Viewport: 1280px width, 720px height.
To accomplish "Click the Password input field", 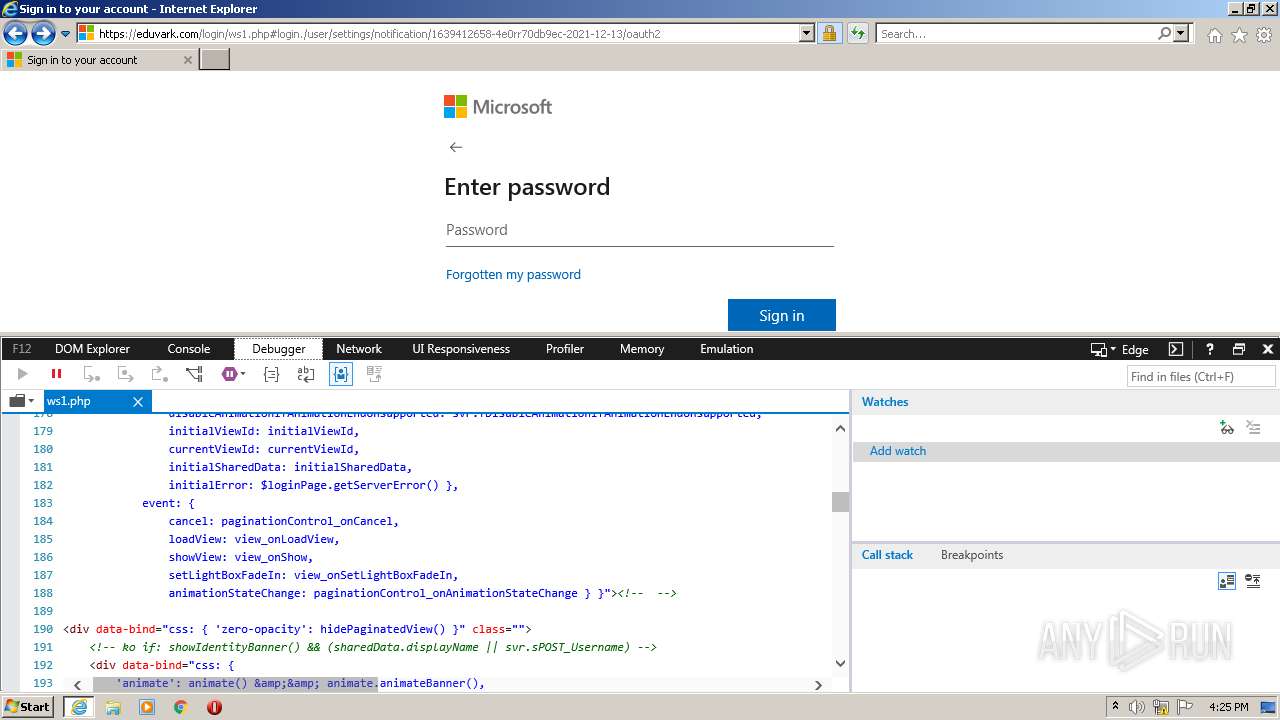I will point(639,230).
